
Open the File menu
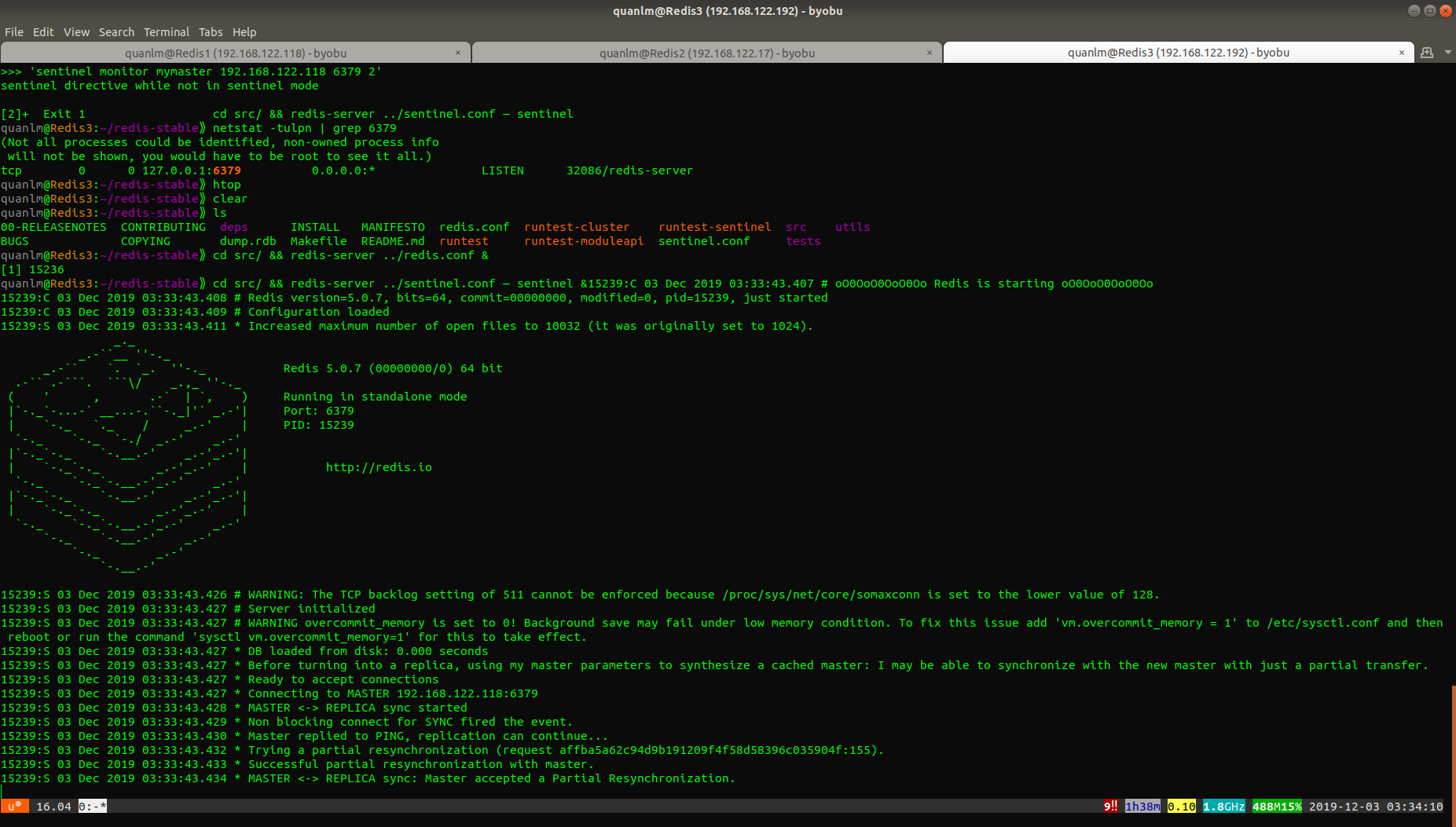click(x=14, y=32)
